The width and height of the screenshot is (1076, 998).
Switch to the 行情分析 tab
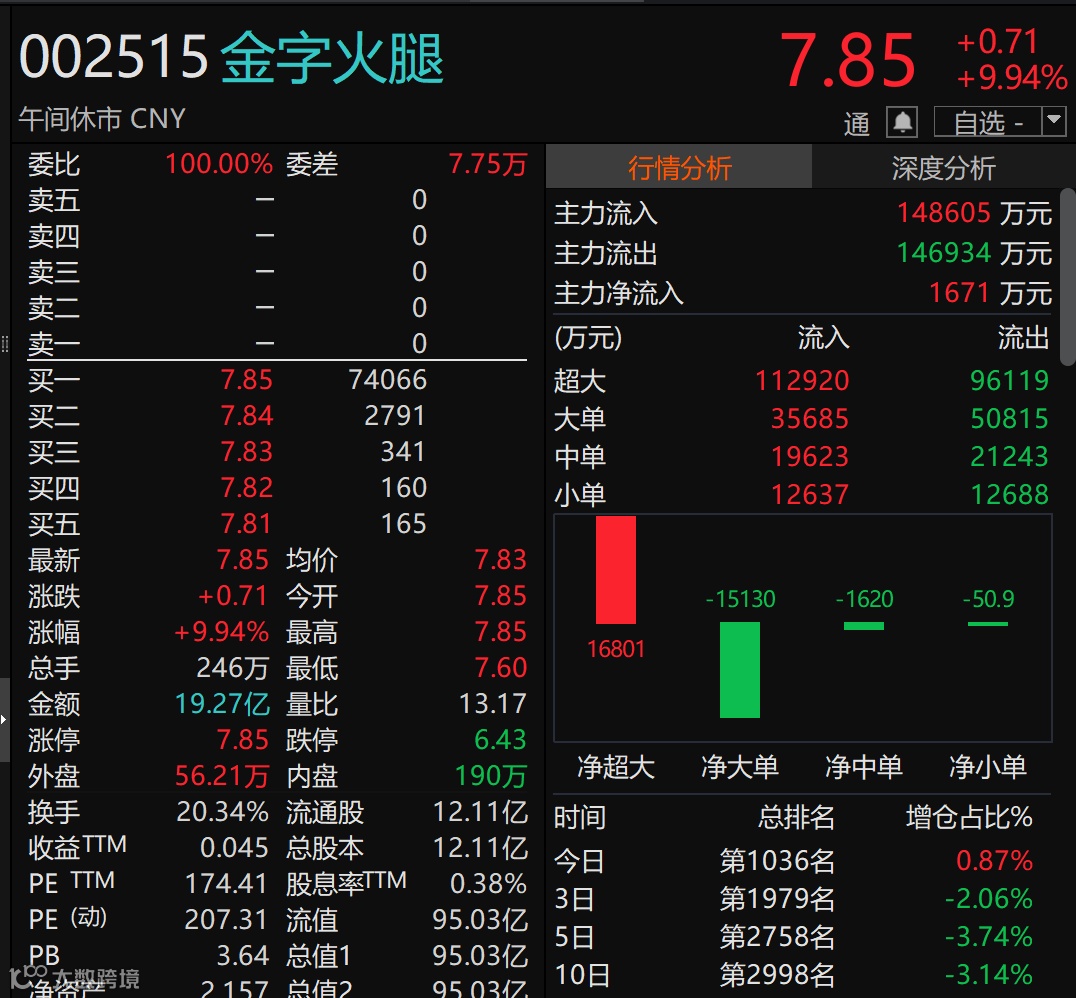679,167
